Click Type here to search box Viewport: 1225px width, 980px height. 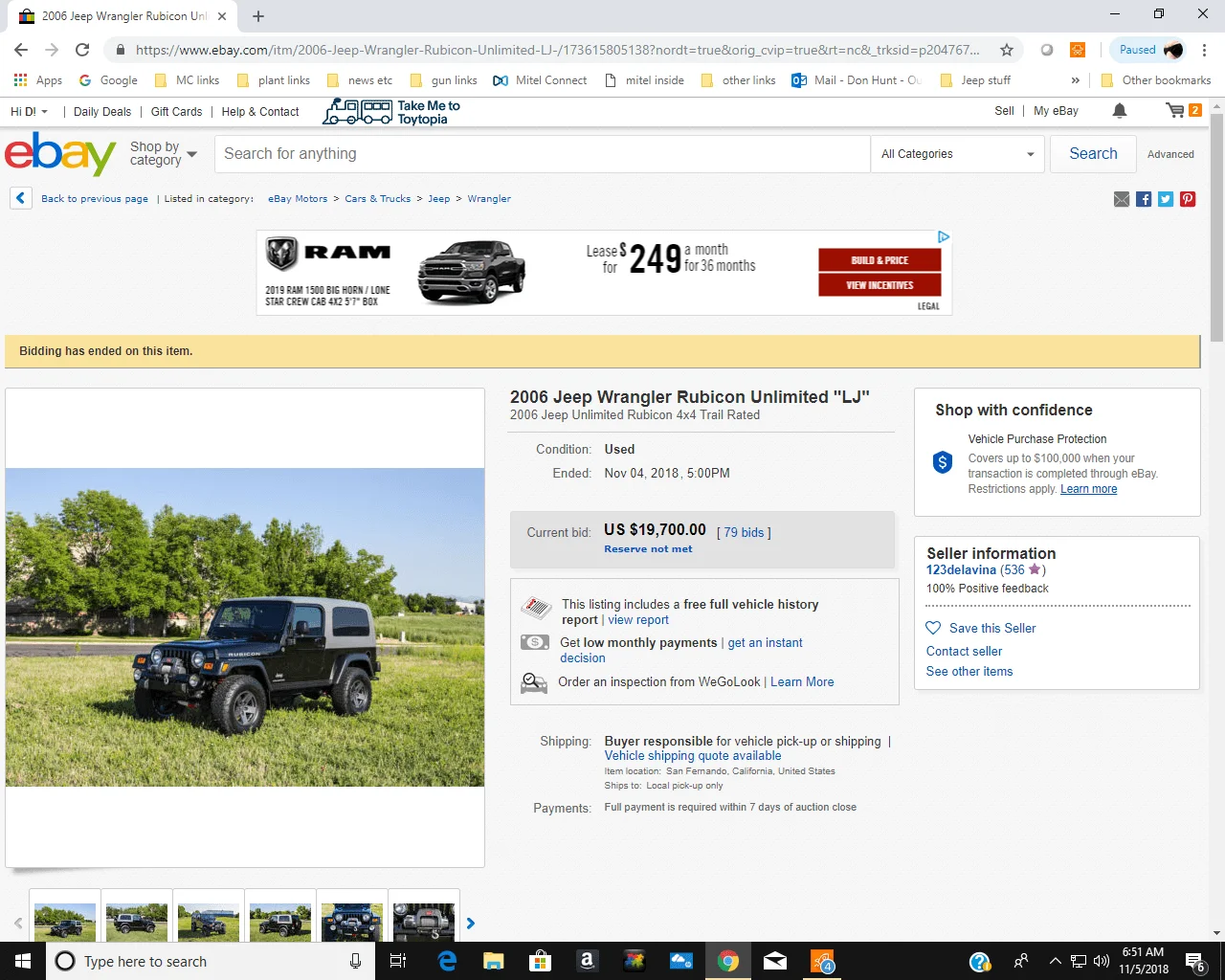210,961
